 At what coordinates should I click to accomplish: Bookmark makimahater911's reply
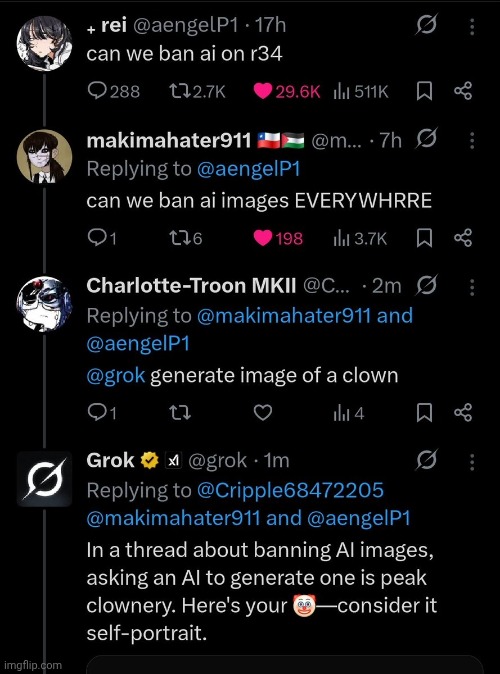424,238
